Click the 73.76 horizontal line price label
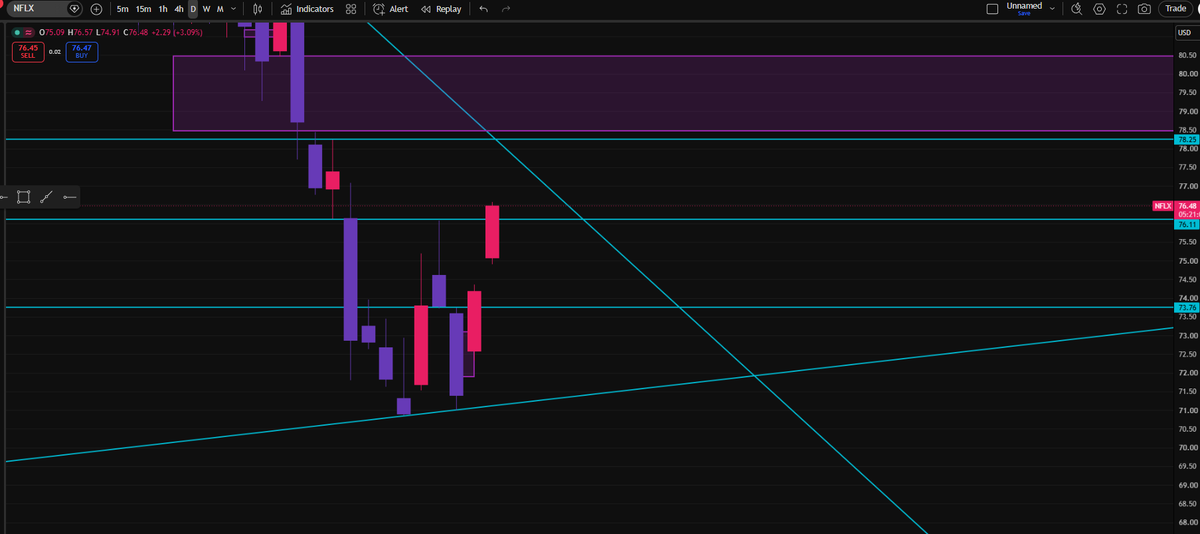 point(1186,308)
